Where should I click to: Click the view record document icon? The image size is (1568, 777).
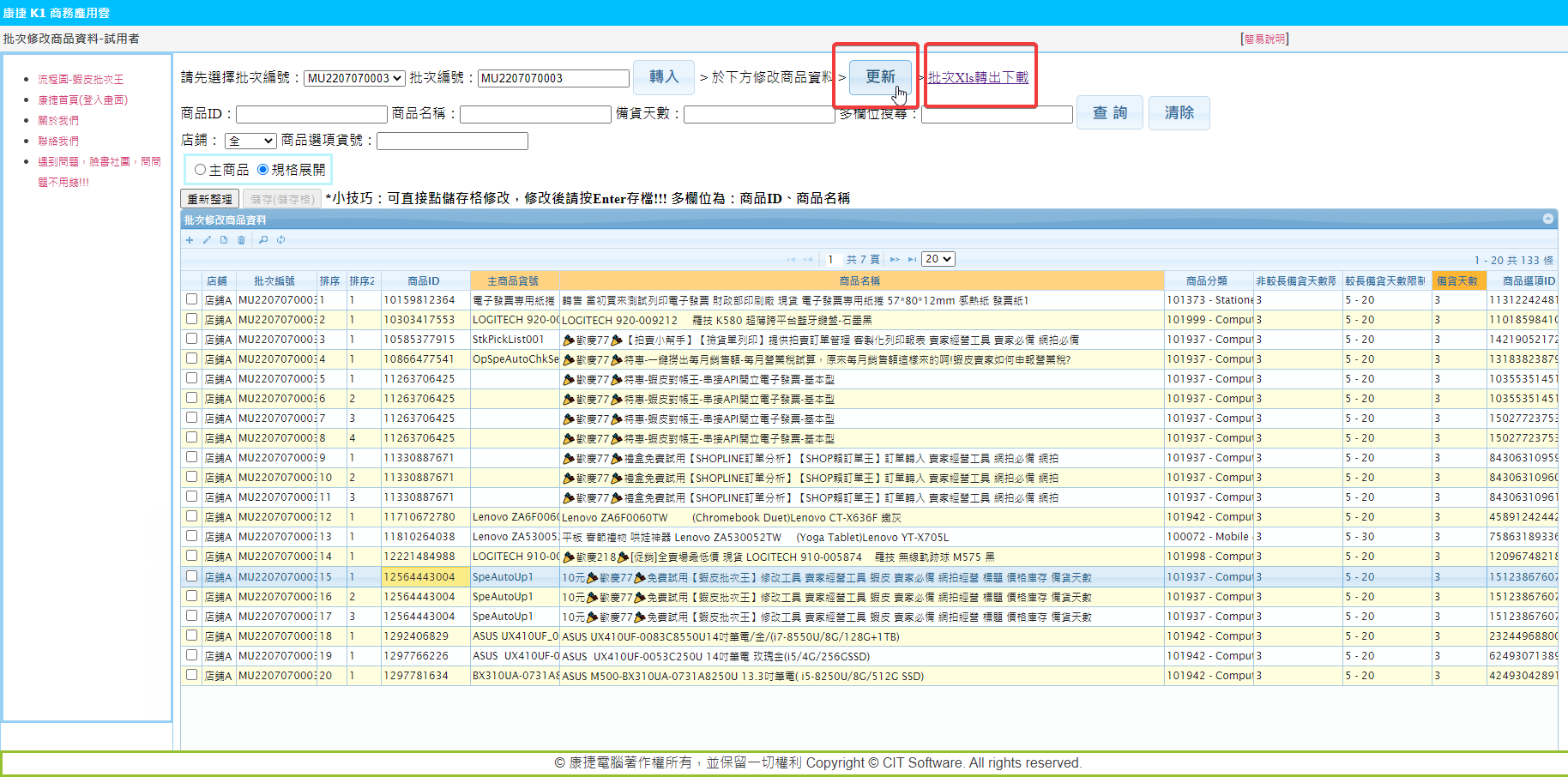point(224,240)
